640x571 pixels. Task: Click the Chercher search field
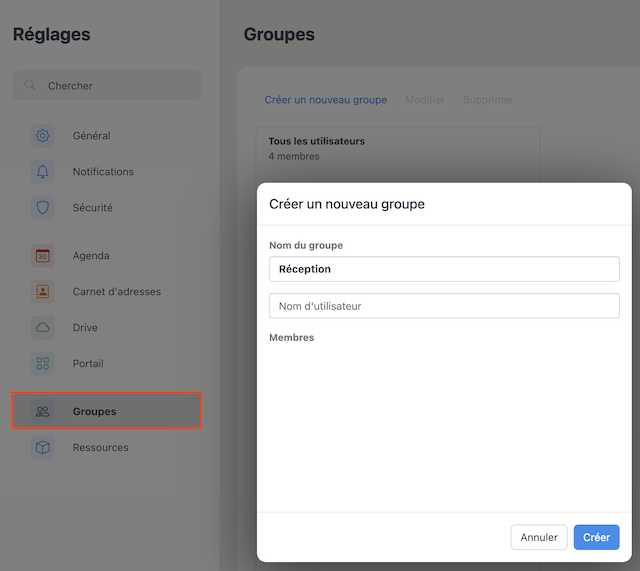click(x=107, y=85)
